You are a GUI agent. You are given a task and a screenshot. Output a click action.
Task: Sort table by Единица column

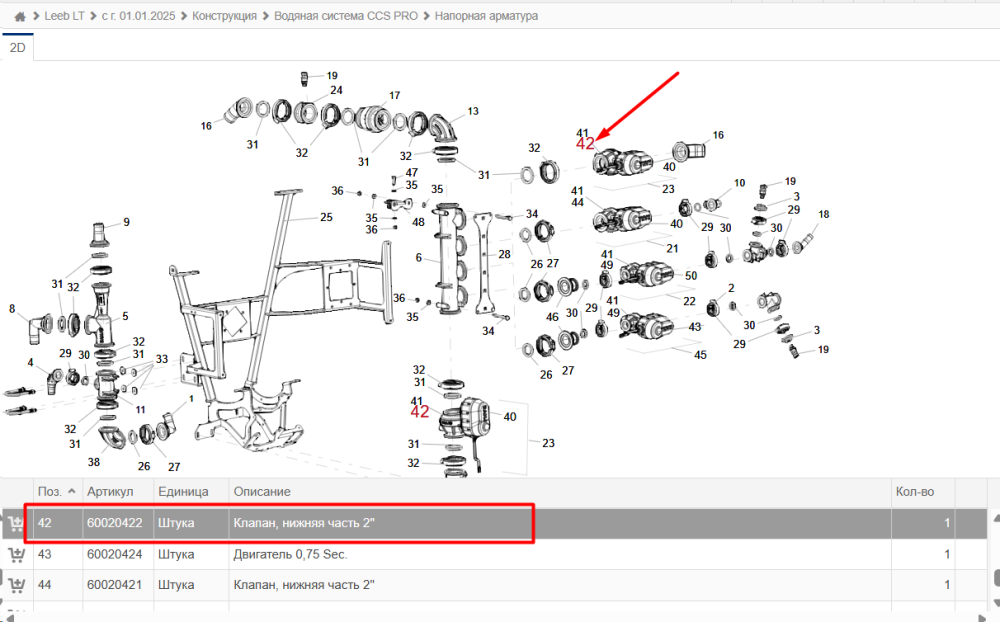pos(183,492)
